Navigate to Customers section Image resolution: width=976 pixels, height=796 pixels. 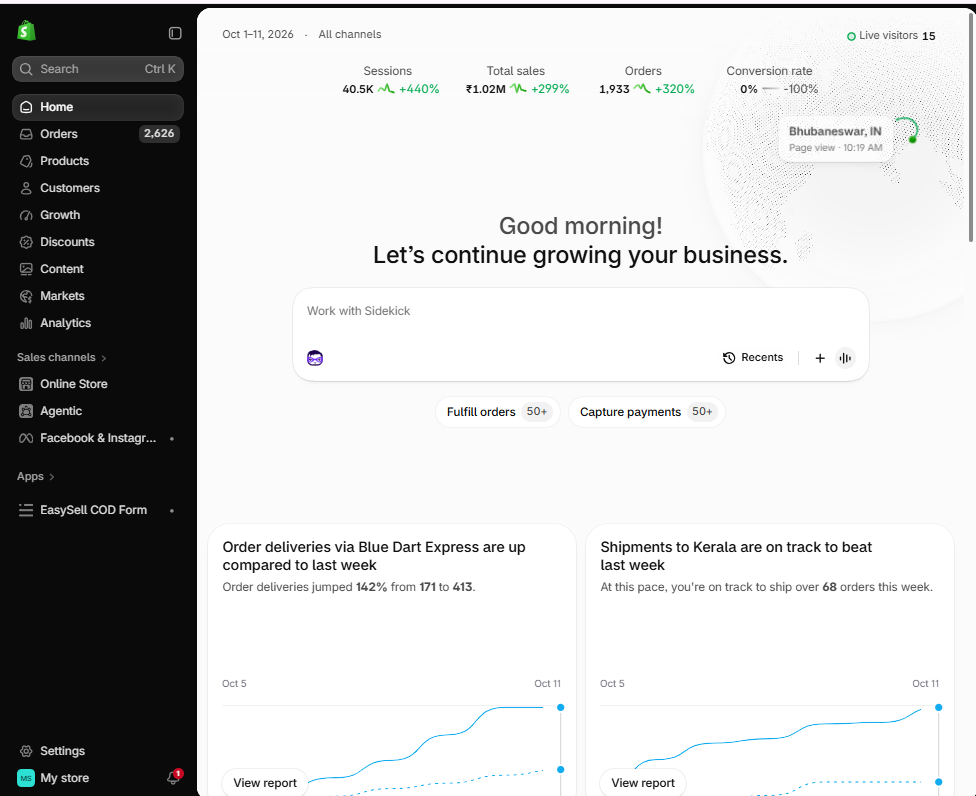[x=98, y=188]
